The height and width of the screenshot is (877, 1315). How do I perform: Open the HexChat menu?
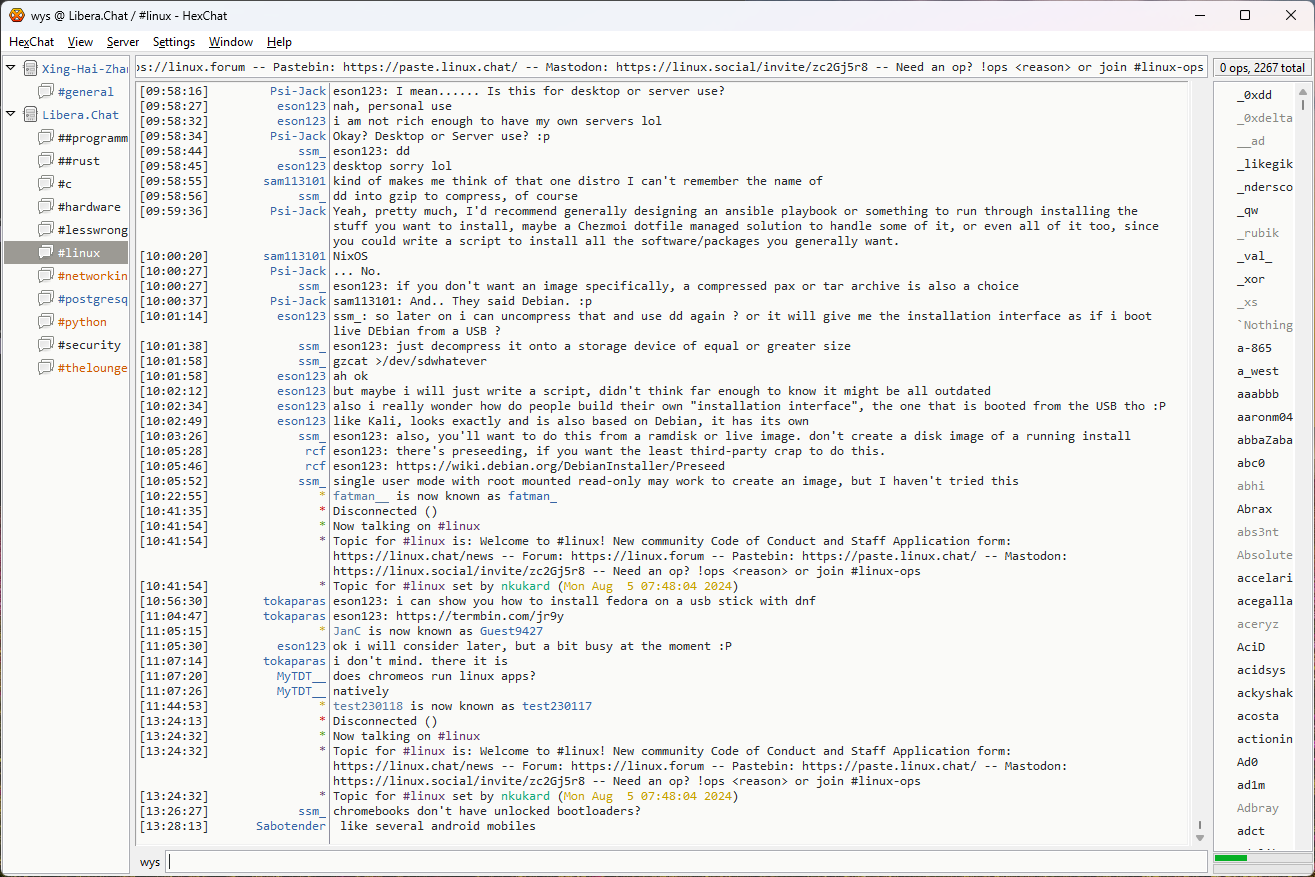(32, 42)
